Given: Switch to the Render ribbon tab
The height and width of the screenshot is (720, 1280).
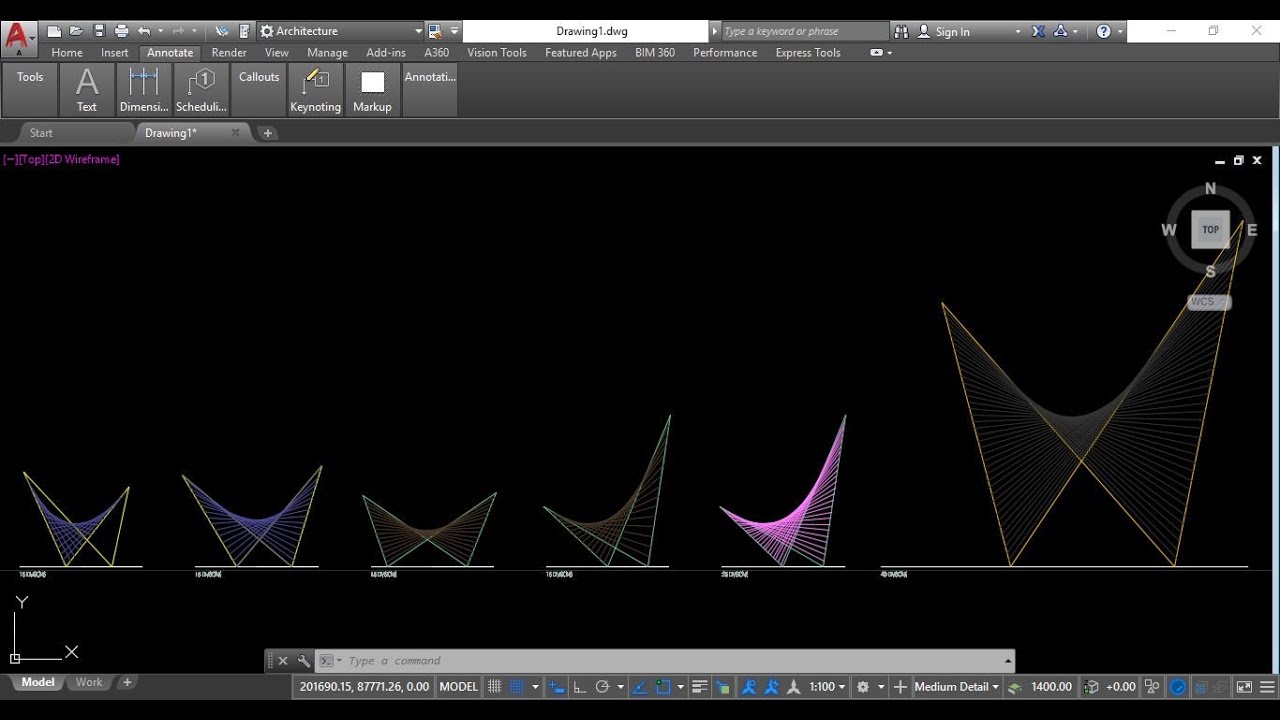Looking at the screenshot, I should (229, 52).
